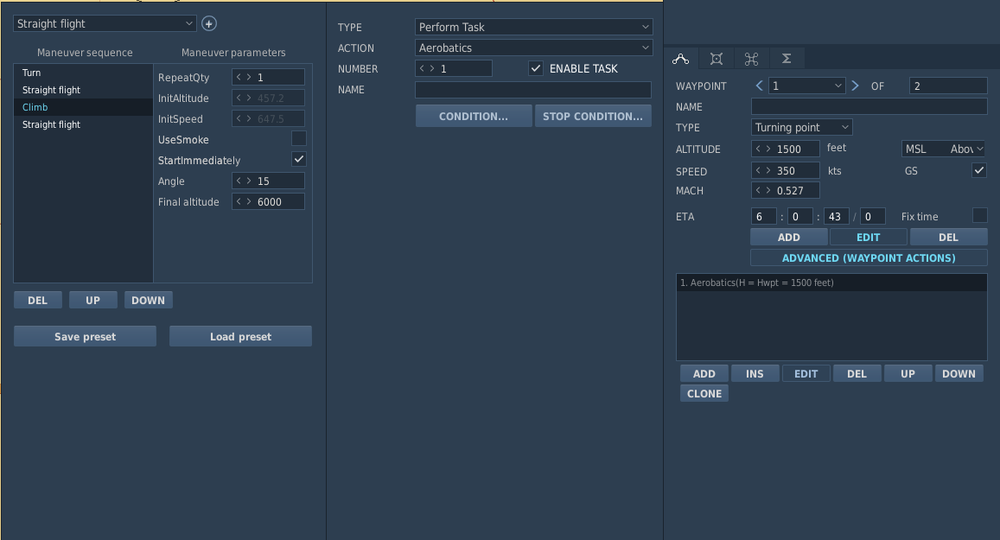This screenshot has width=1000, height=540.
Task: Open the Straight flight maneuver dropdown
Action: [105, 24]
